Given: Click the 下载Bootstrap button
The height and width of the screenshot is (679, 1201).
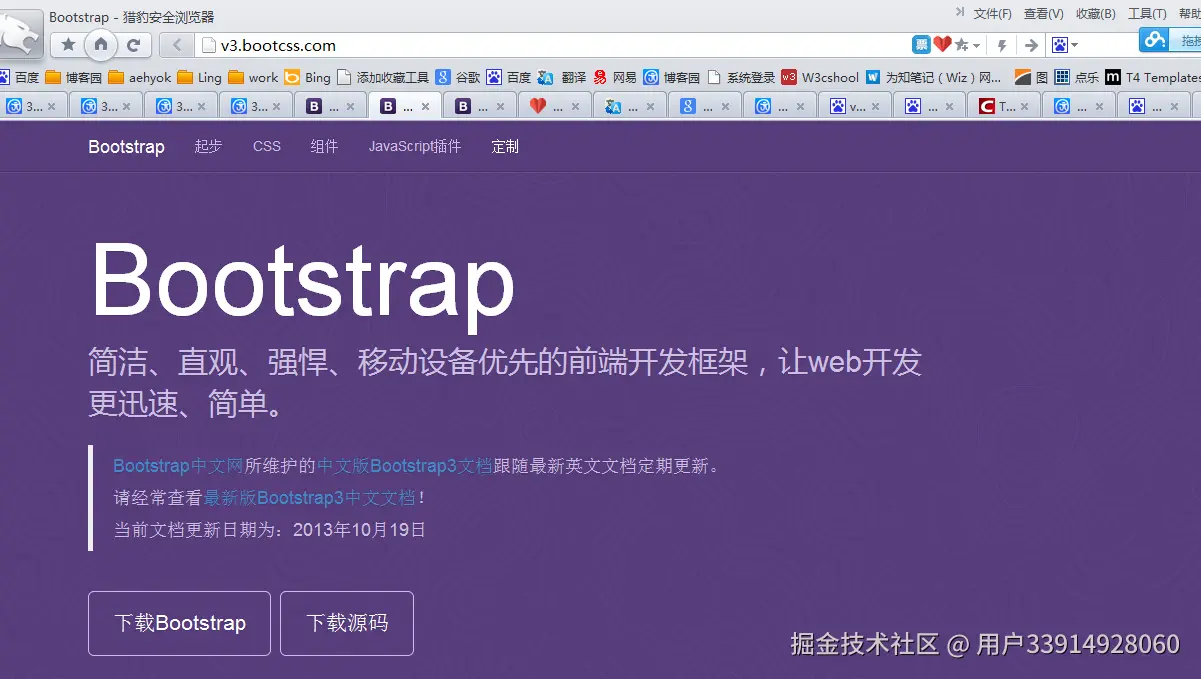Looking at the screenshot, I should 179,623.
